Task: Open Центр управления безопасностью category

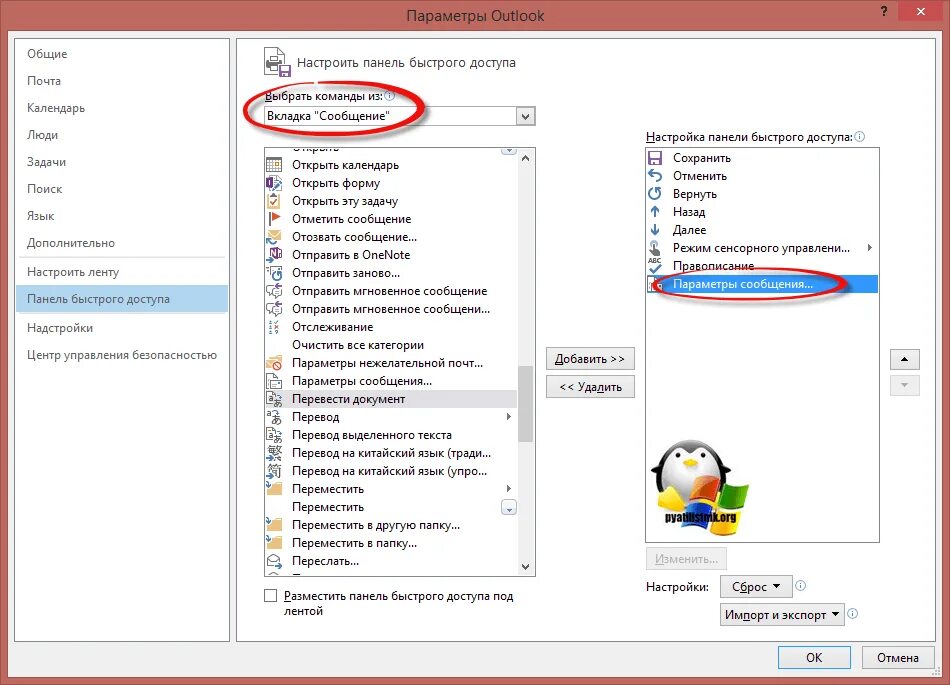Action: pyautogui.click(x=122, y=355)
